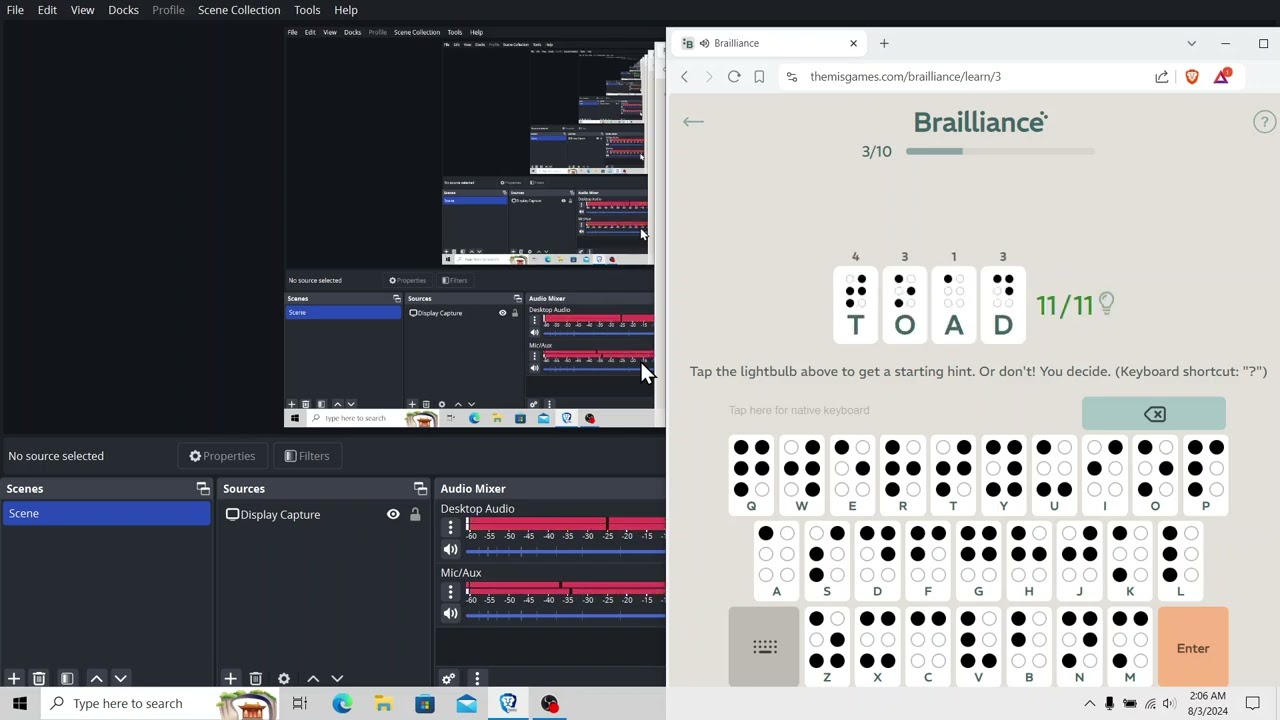Tap the lightbulb hint icon

(1106, 303)
